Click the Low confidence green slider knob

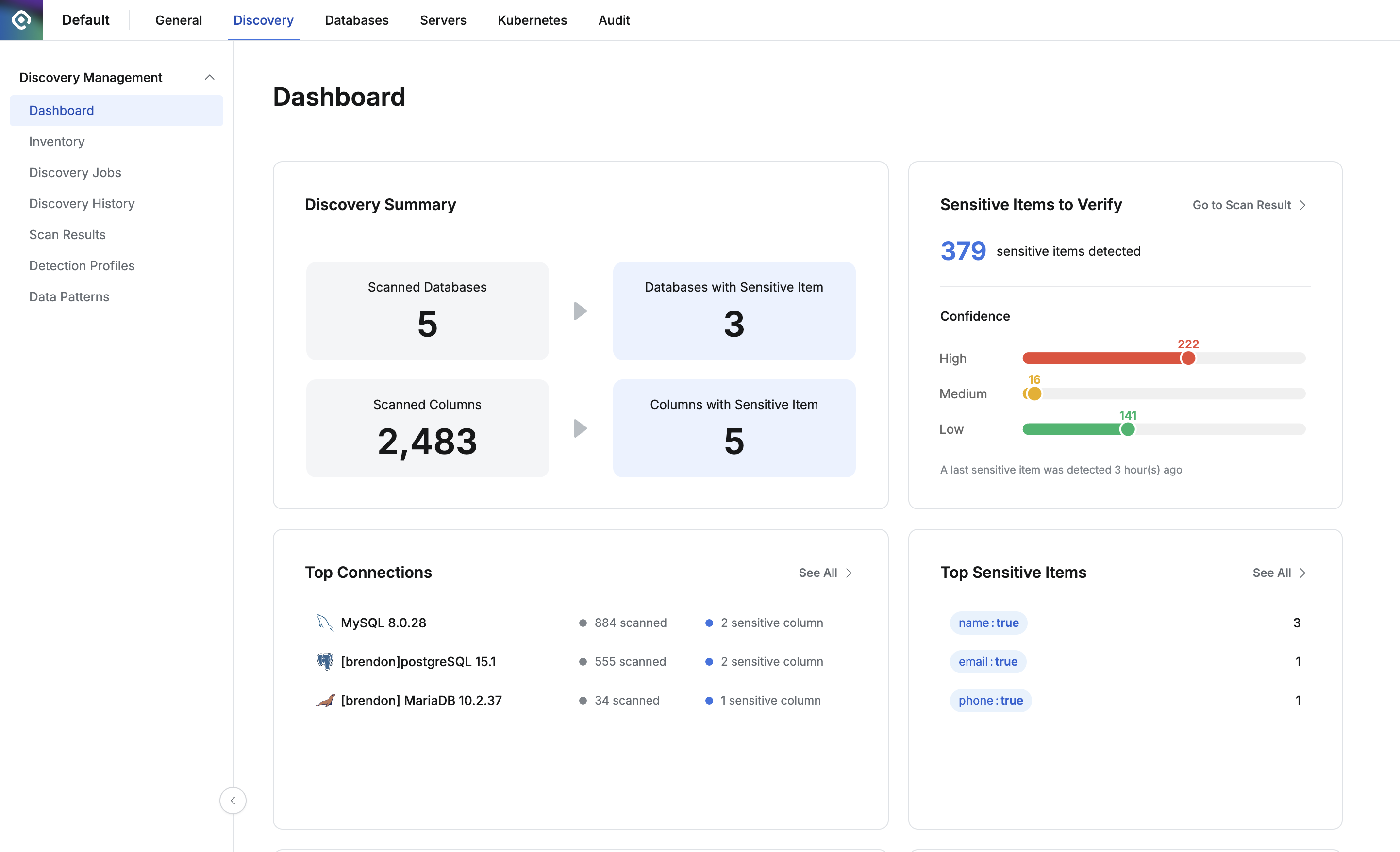pyautogui.click(x=1127, y=429)
